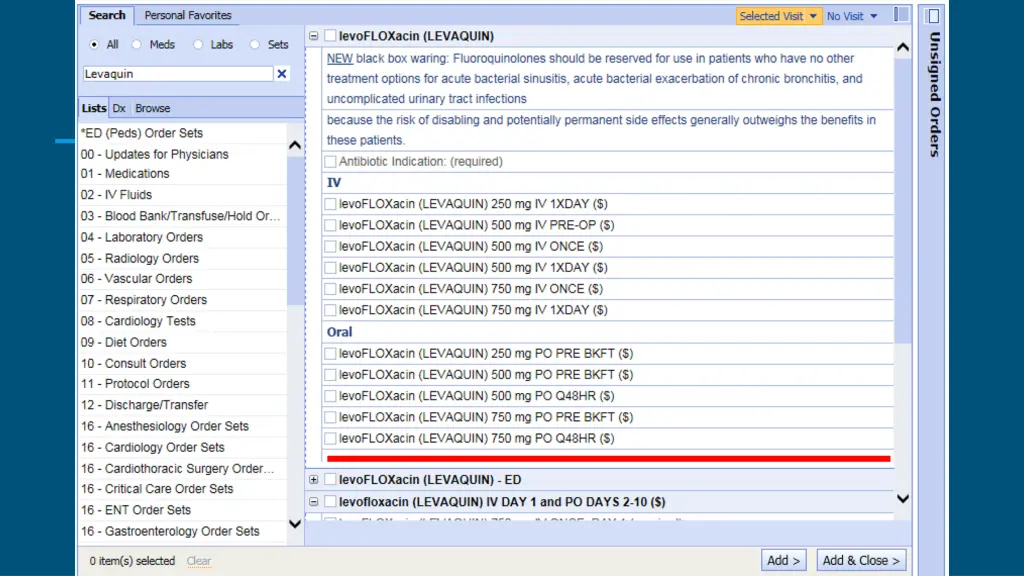The image size is (1024, 576).
Task: Toggle the panel layout icon beside No Visit
Action: (901, 15)
